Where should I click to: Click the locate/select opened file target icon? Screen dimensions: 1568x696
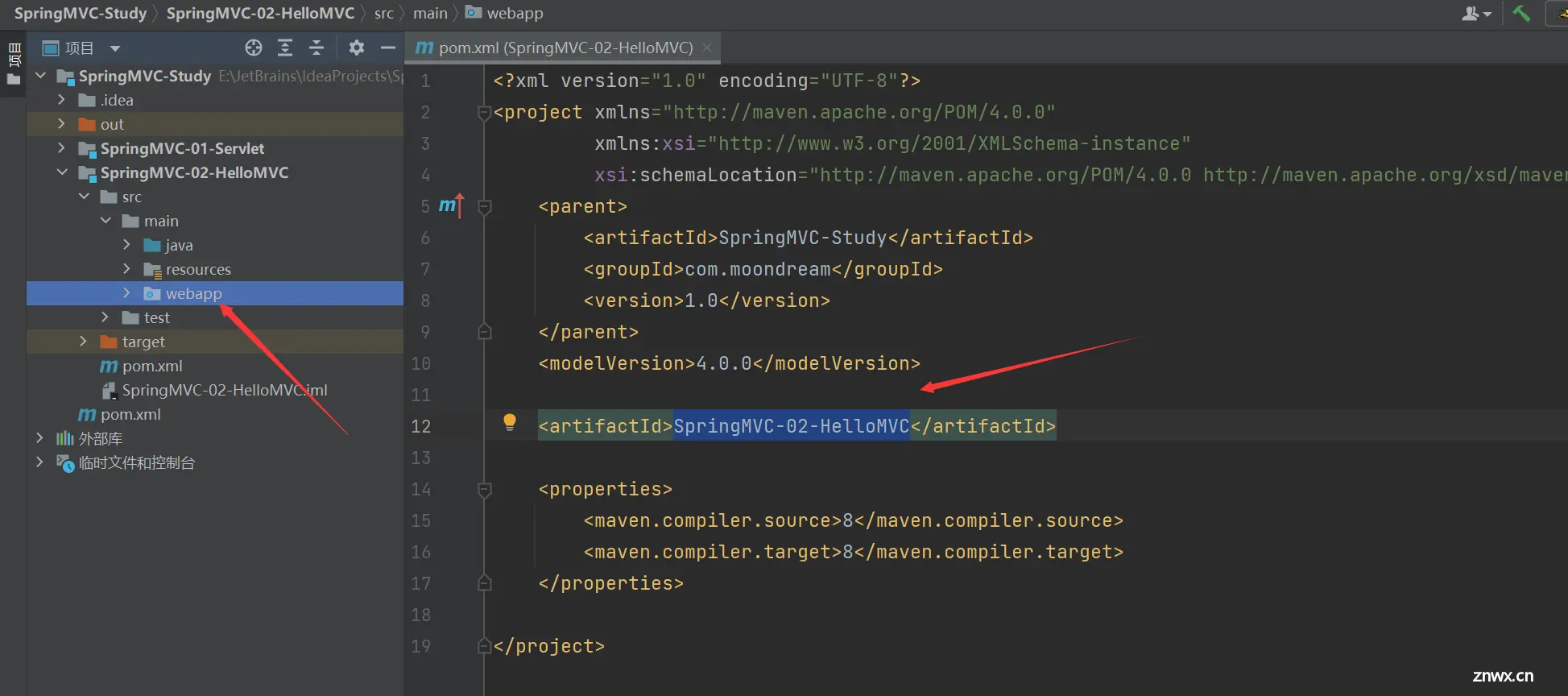tap(254, 48)
